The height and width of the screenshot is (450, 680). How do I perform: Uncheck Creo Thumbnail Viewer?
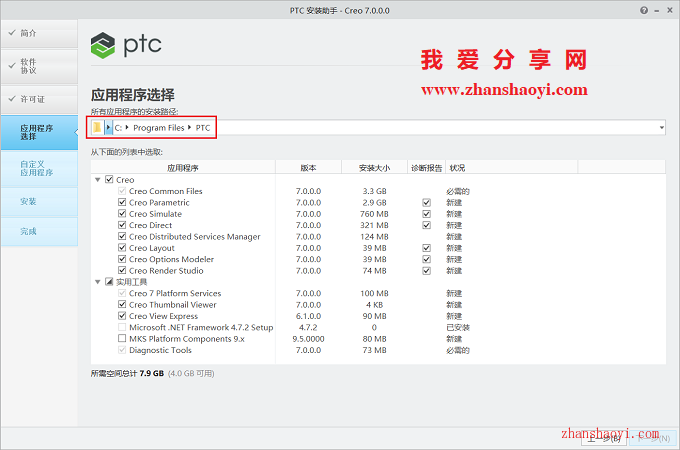[122, 304]
